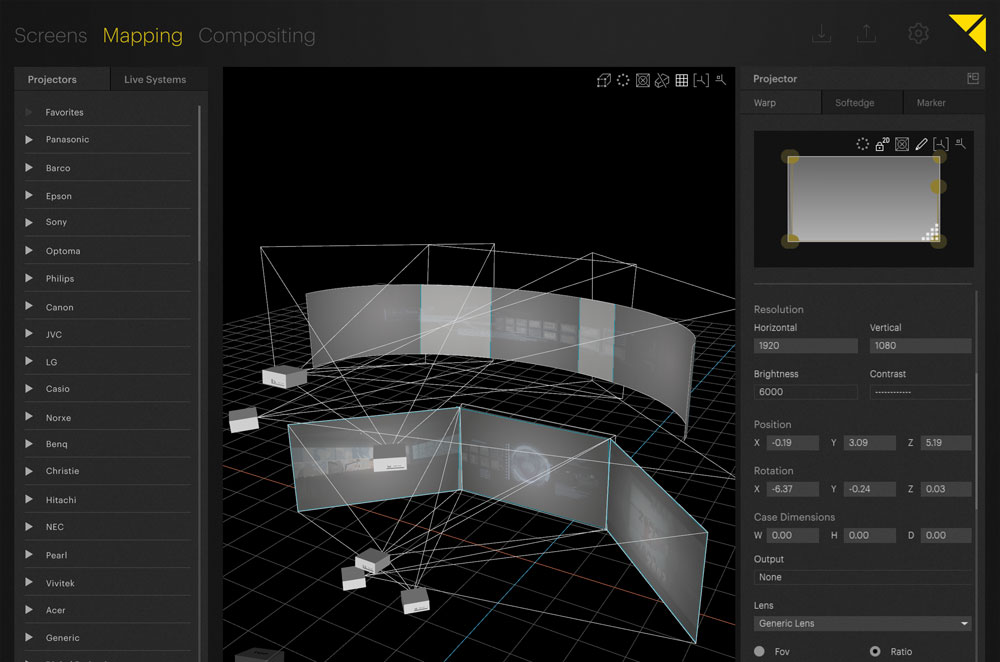Select the Fov radio button

(759, 650)
